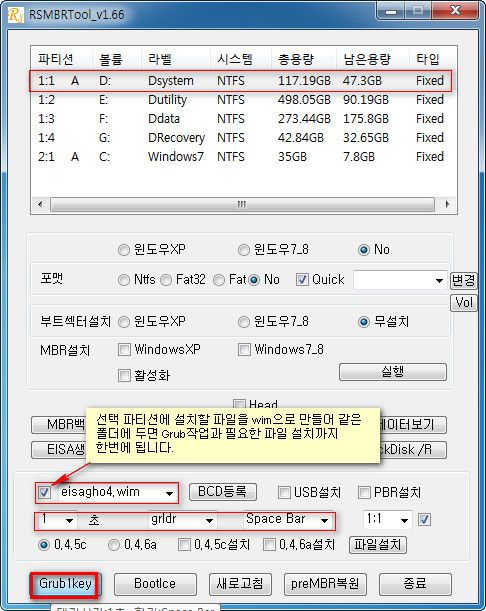The height and width of the screenshot is (611, 486).
Task: Toggle the Head checkbox
Action: pyautogui.click(x=239, y=404)
